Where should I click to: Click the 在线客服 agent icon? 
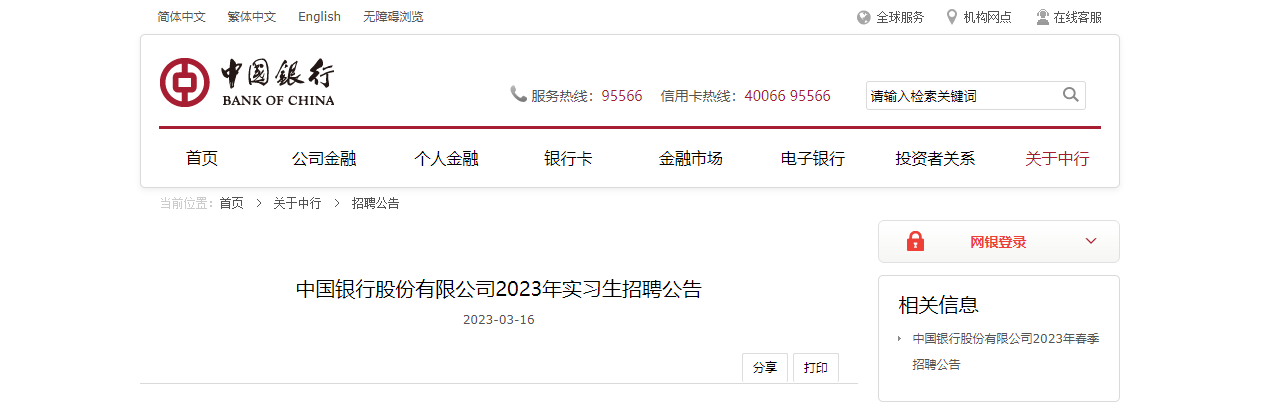click(x=1043, y=17)
